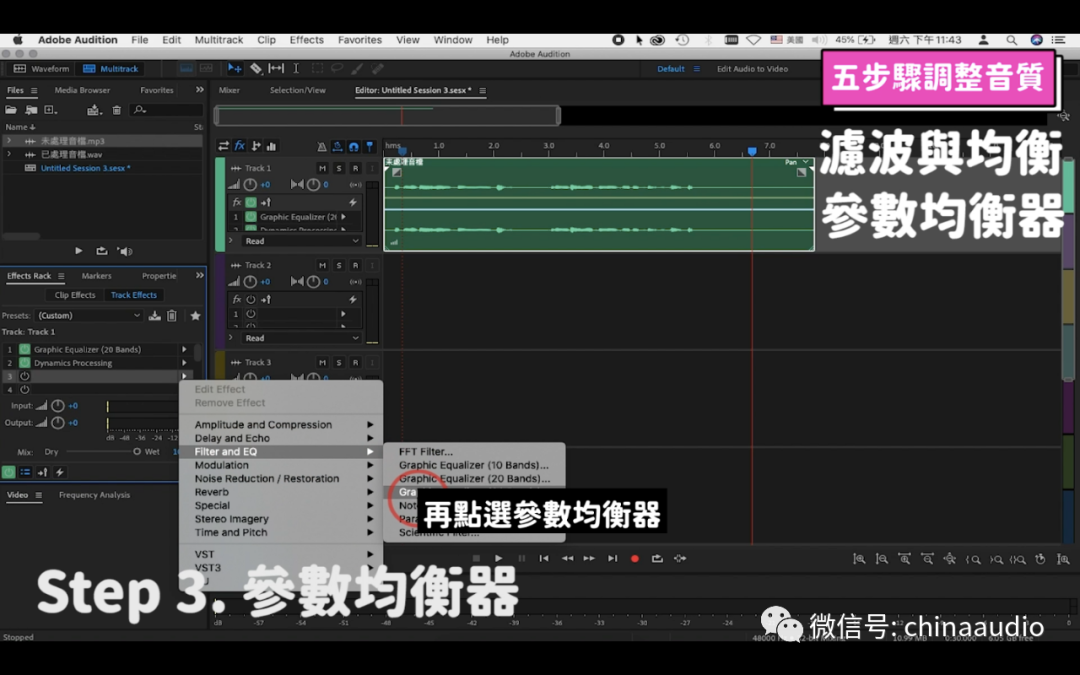
Task: Choose Graphic Equalizer (10 Bands) menu item
Action: pyautogui.click(x=474, y=465)
